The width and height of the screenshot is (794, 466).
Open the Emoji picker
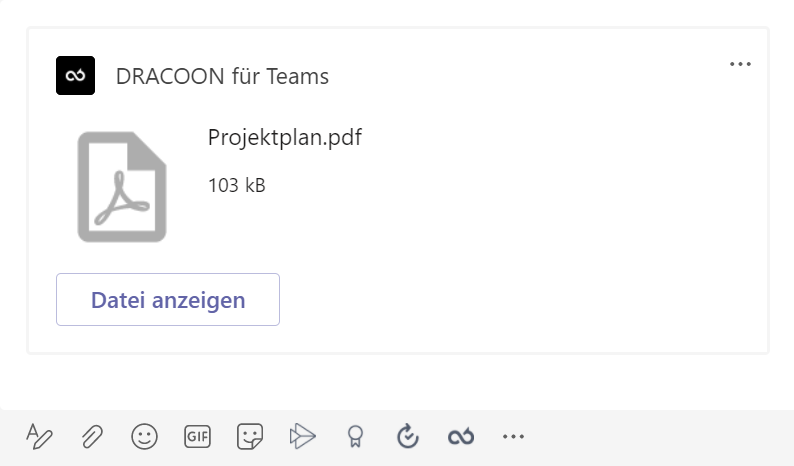pyautogui.click(x=144, y=436)
